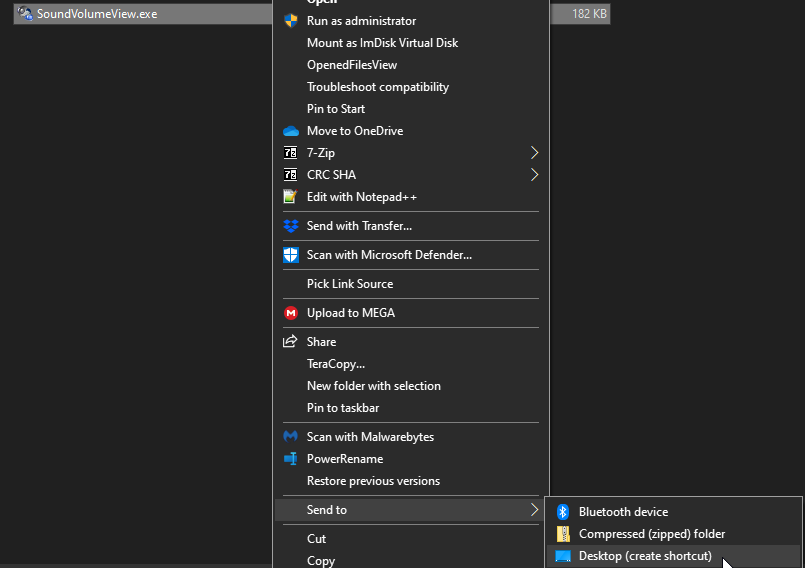Click the Dropbox Transfer icon
Viewport: 805px width, 568px height.
tap(291, 226)
